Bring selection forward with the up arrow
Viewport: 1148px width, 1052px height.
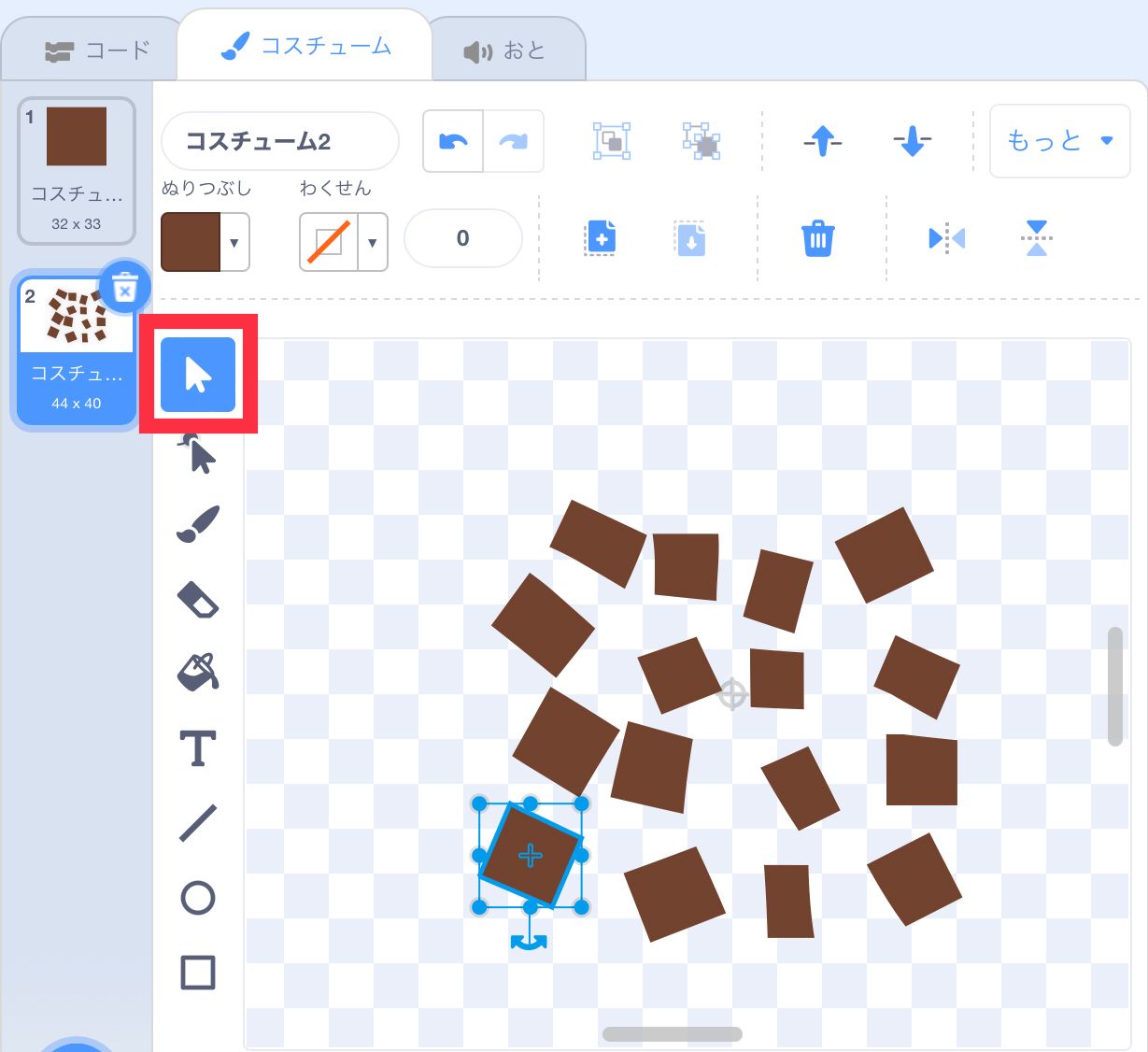820,140
